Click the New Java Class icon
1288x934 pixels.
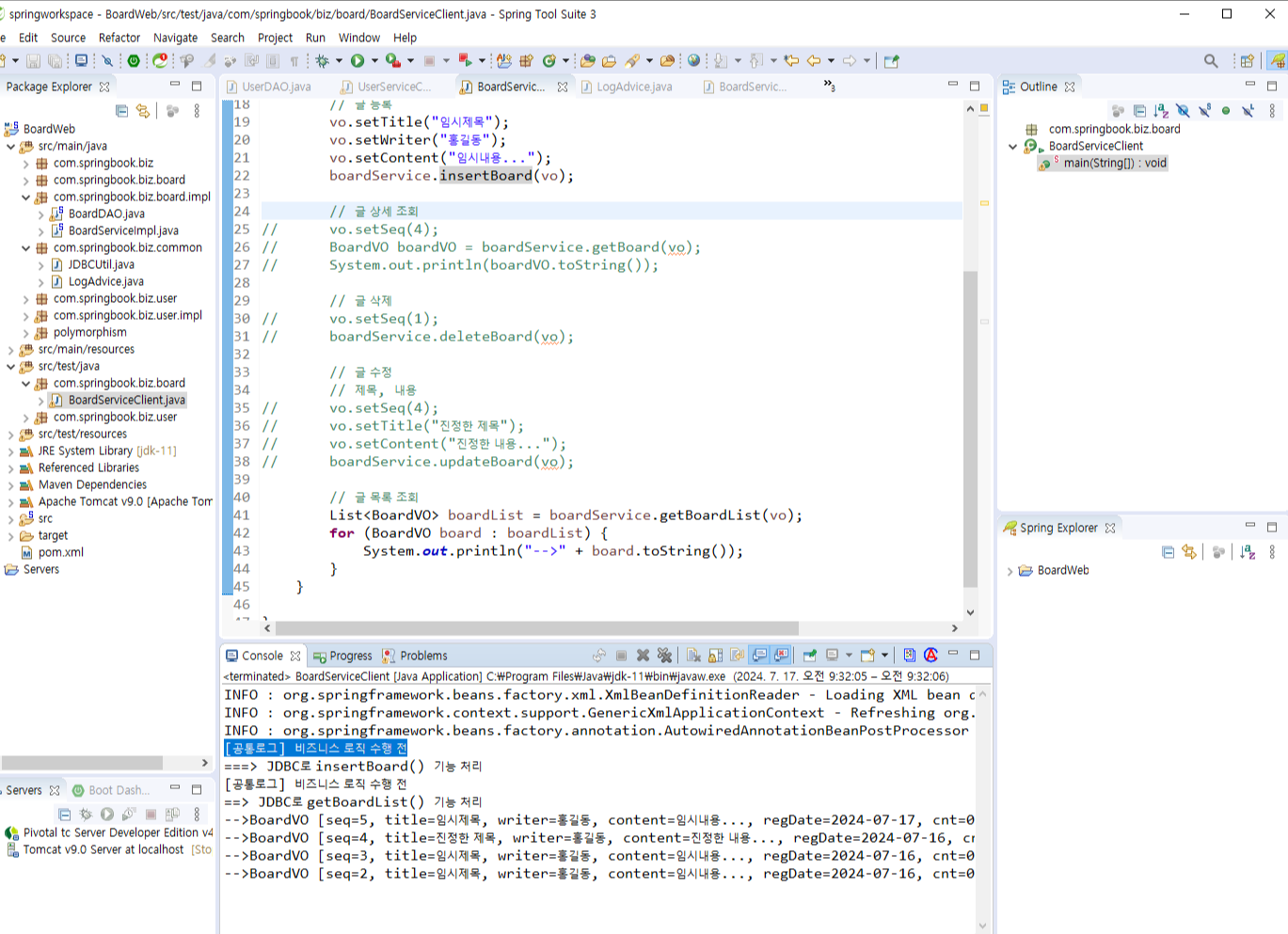tap(549, 61)
